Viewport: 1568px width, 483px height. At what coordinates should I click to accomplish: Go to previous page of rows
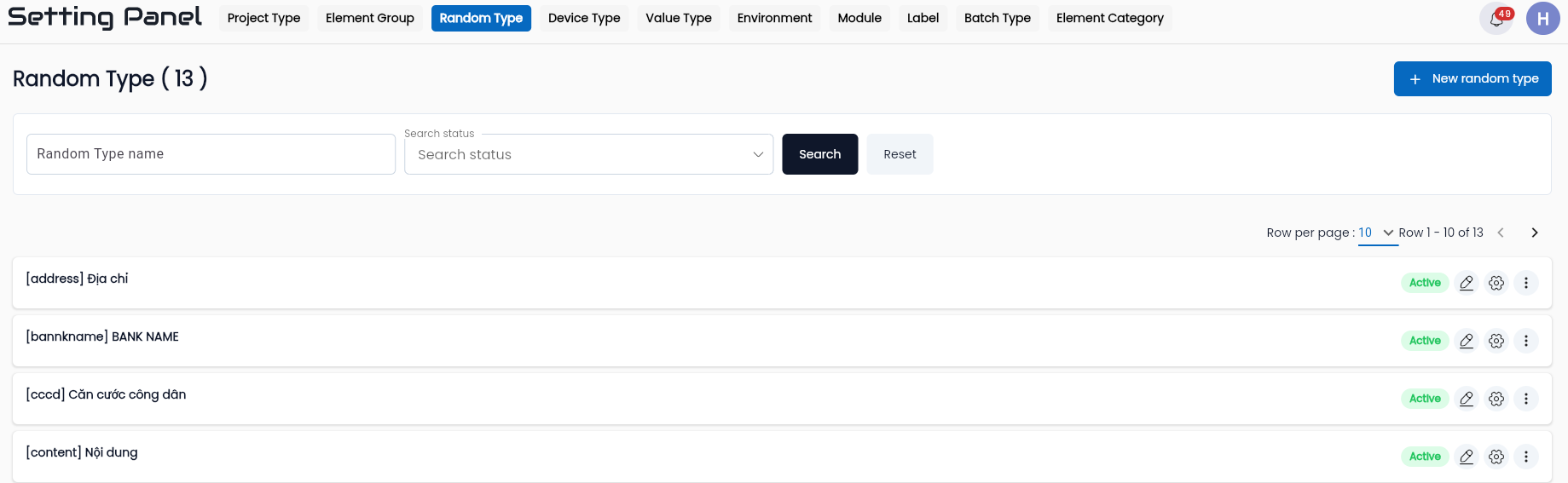tap(1501, 233)
